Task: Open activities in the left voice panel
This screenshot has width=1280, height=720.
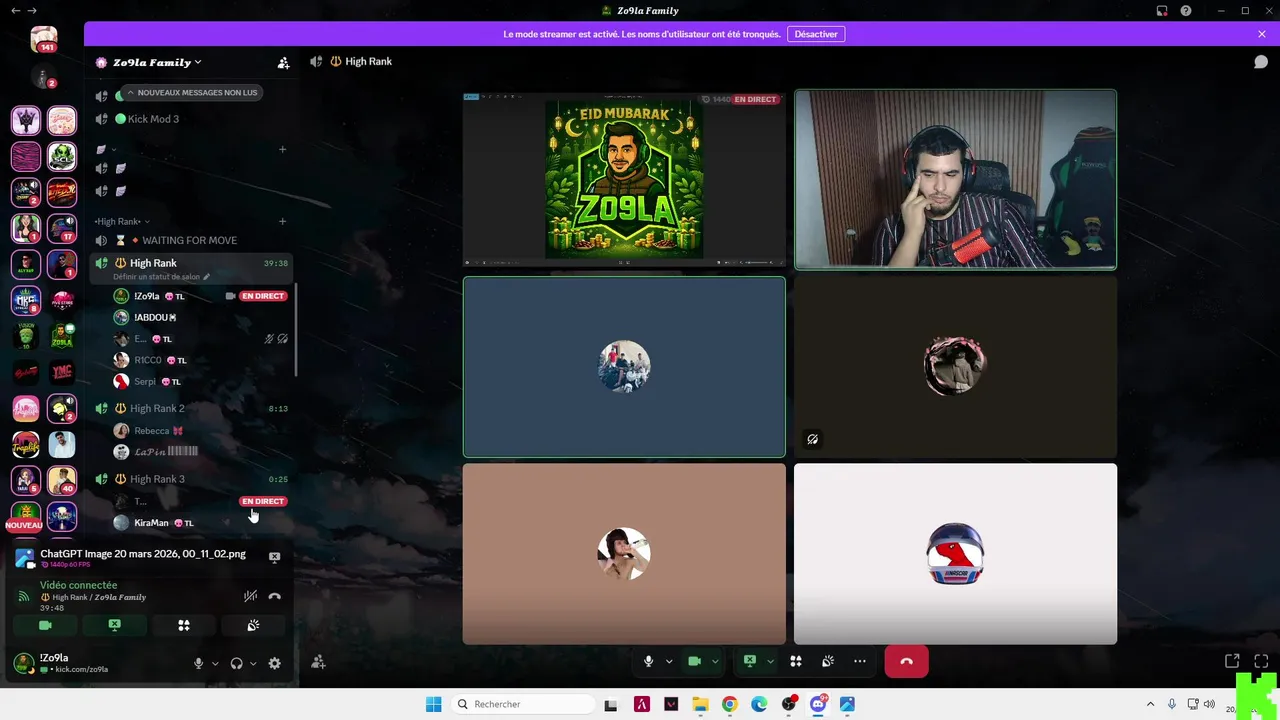Action: click(x=184, y=625)
